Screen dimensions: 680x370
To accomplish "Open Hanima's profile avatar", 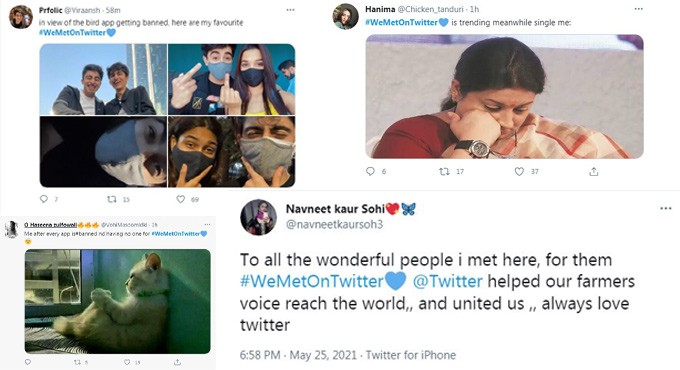I will [346, 16].
